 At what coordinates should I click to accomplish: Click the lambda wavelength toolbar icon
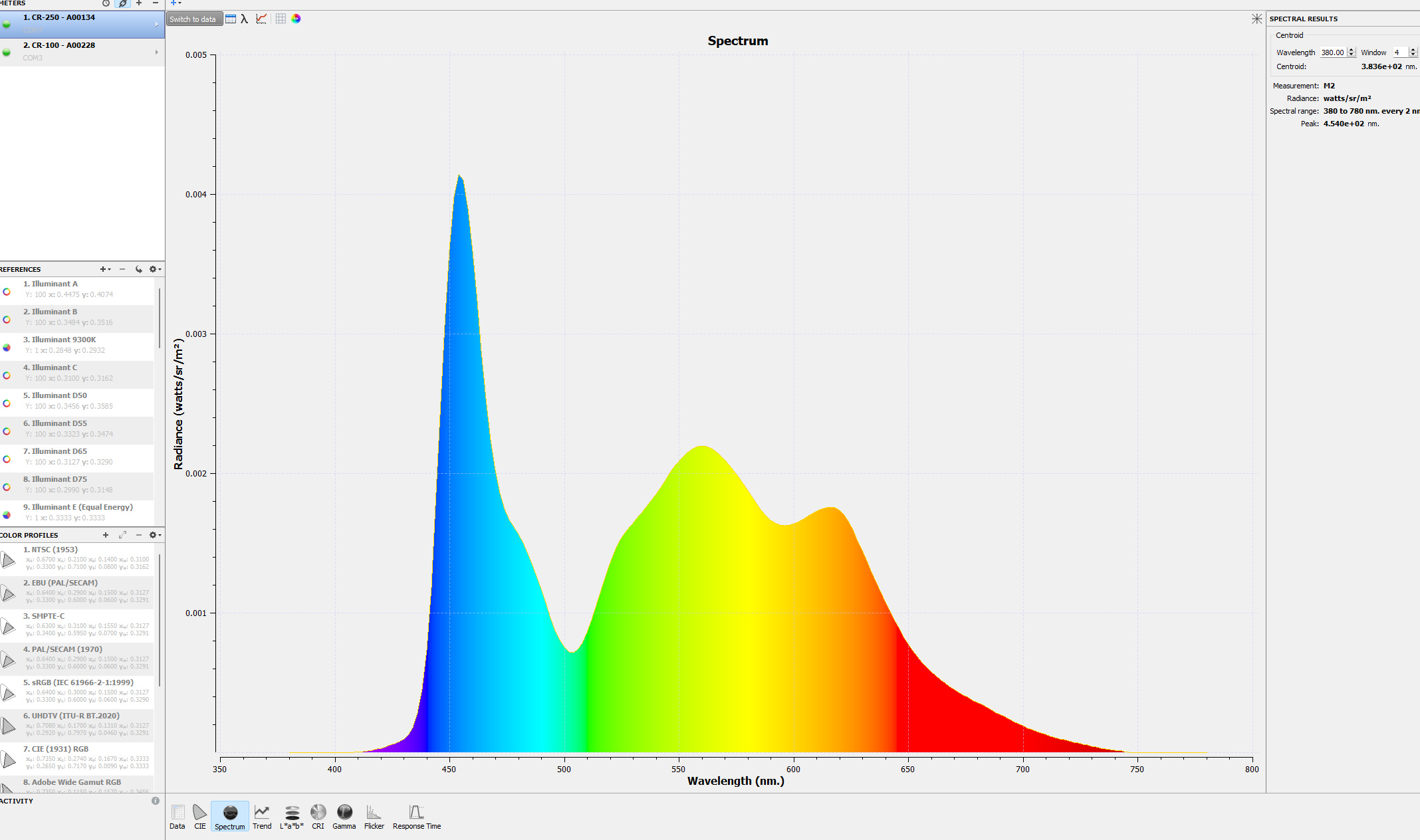[x=245, y=19]
